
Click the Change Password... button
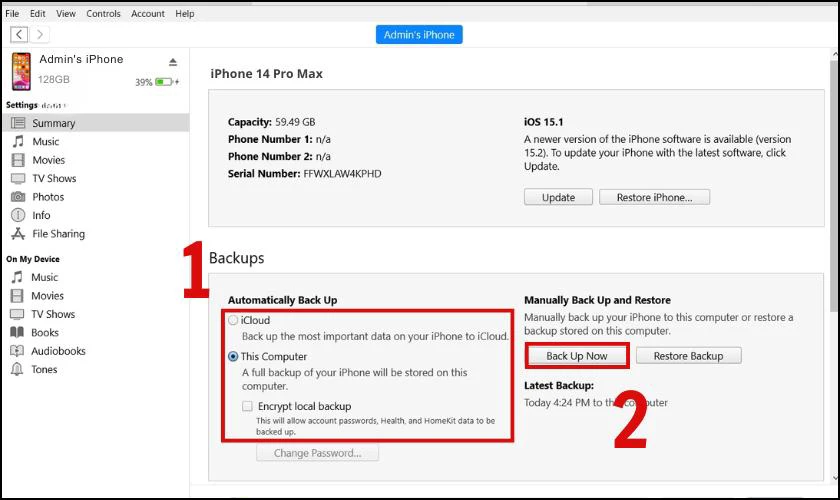(318, 453)
